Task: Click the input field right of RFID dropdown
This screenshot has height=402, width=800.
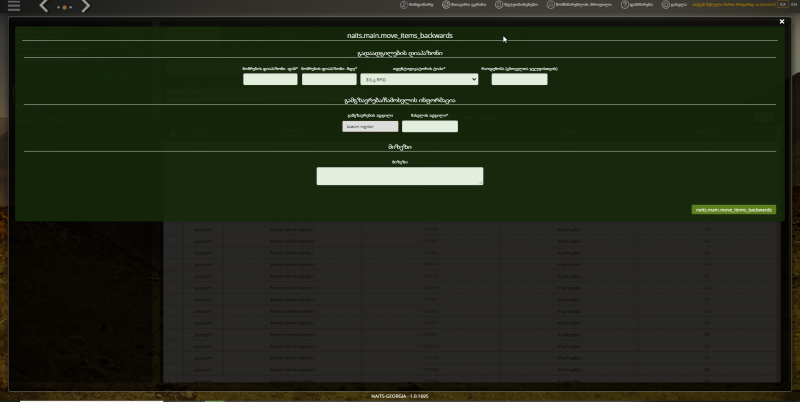Action: point(519,79)
